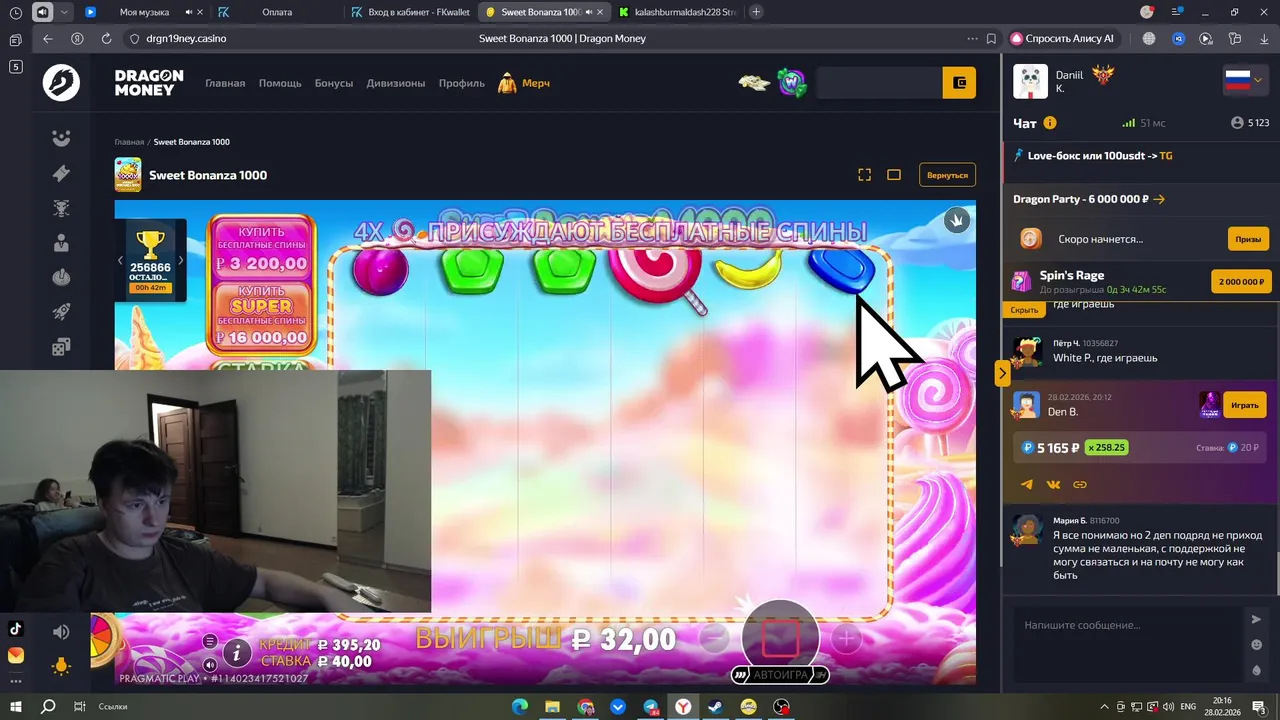Stop the spin with the red square button

point(781,637)
